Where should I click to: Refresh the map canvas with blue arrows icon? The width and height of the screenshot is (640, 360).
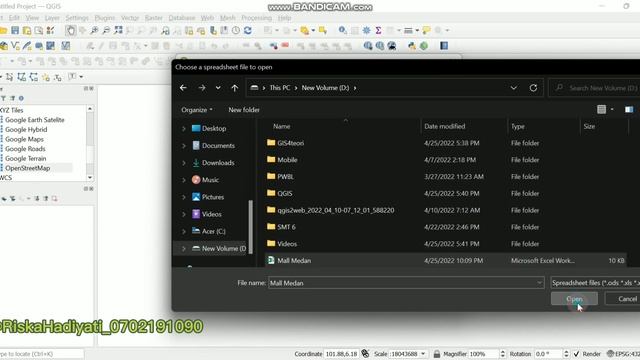click(x=248, y=30)
